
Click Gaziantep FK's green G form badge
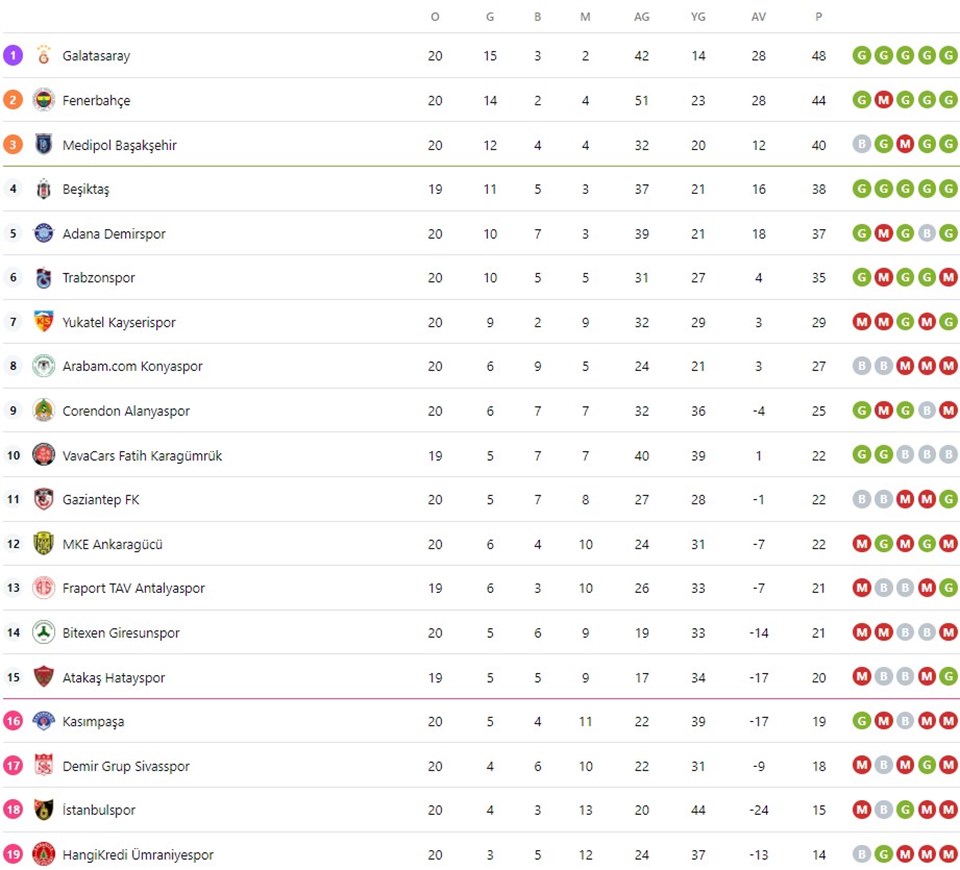[948, 500]
